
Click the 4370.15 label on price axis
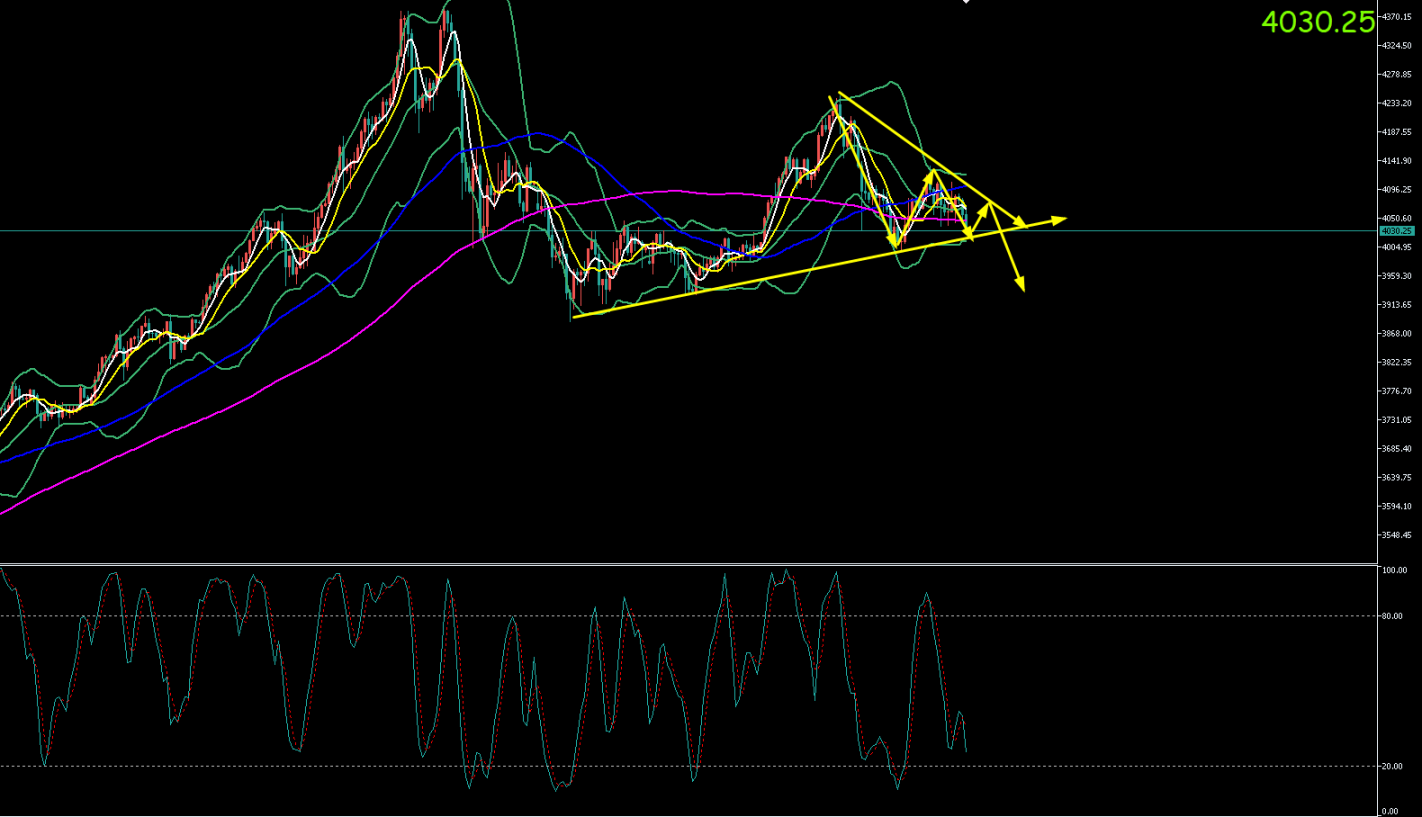click(x=1395, y=16)
